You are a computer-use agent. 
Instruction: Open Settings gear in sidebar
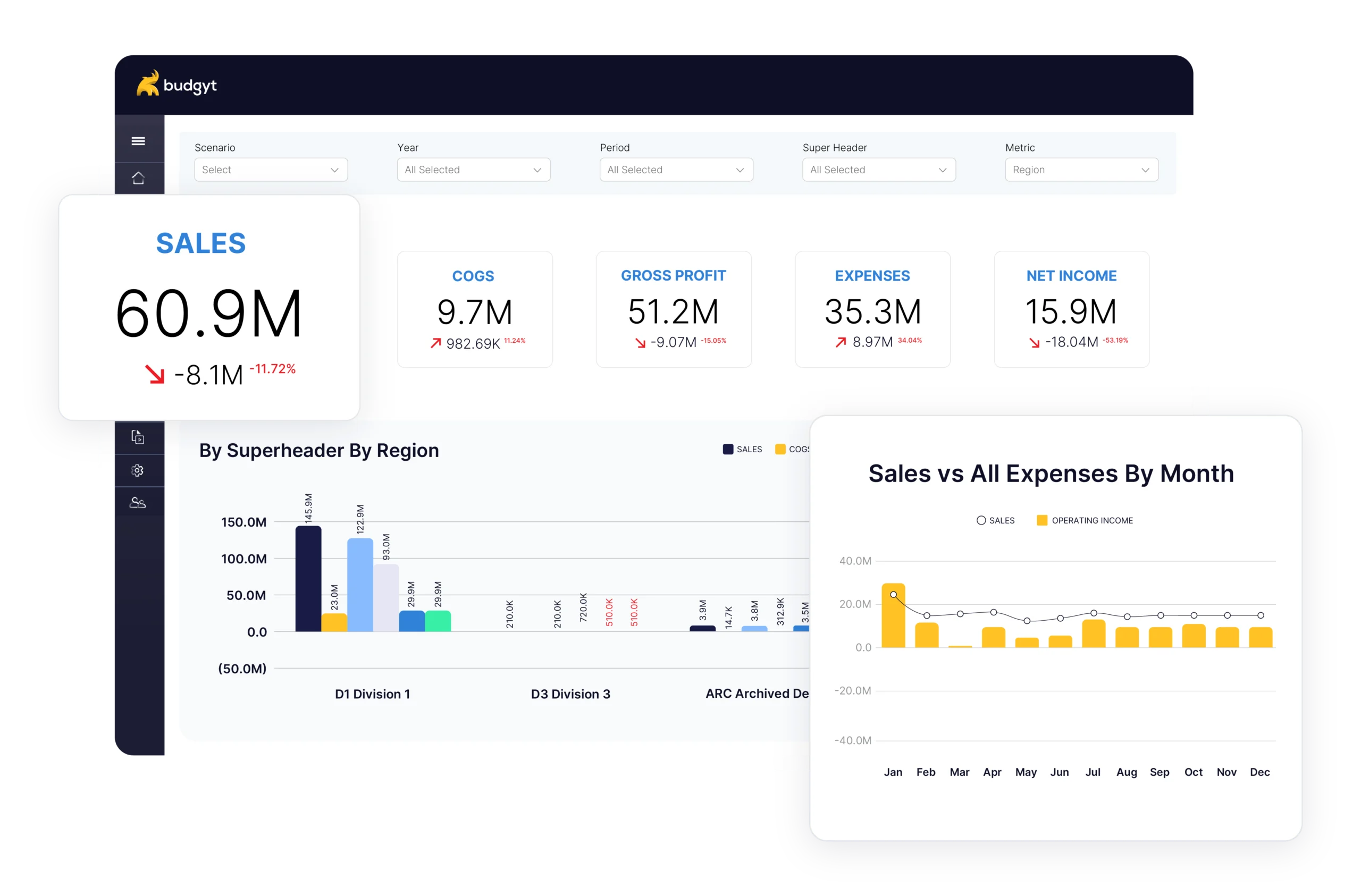(x=138, y=470)
